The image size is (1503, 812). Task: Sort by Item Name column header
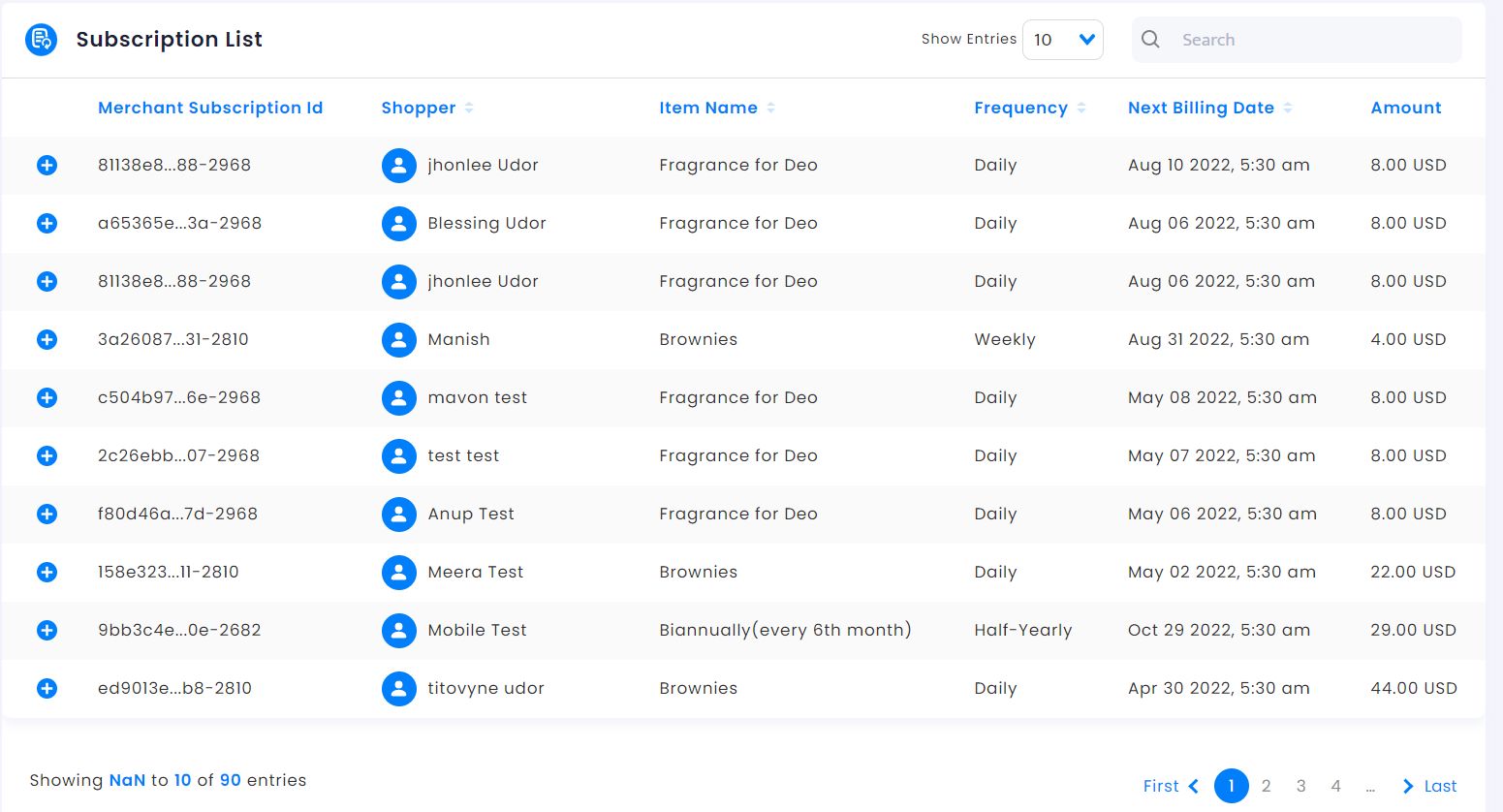(x=708, y=108)
